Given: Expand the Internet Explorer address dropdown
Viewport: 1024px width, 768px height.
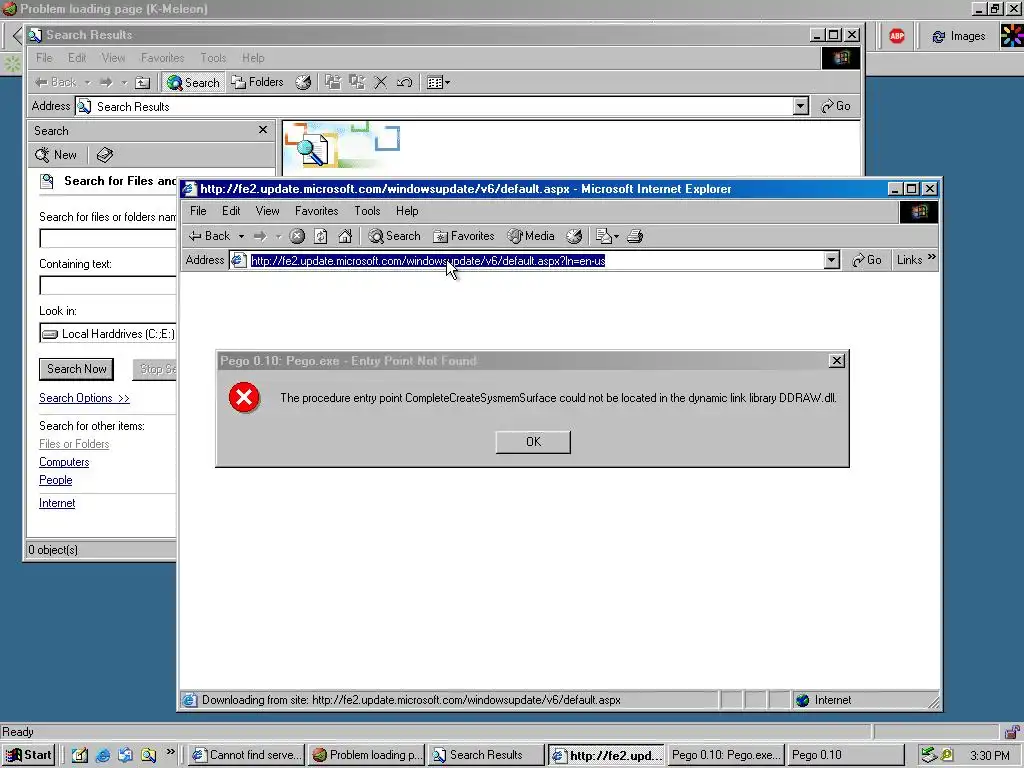Looking at the screenshot, I should coord(831,261).
